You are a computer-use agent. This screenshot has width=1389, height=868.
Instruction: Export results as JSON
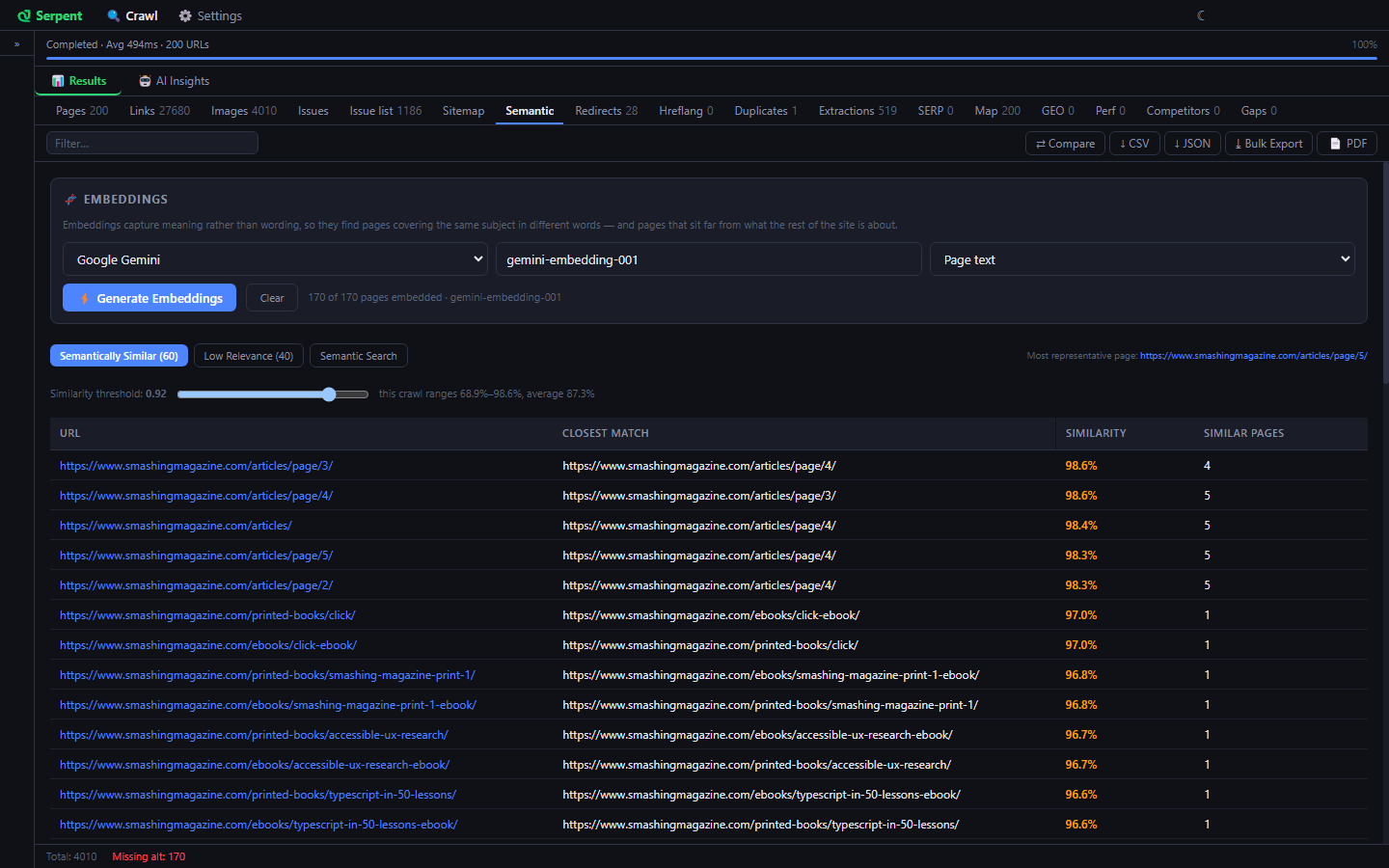click(1192, 144)
